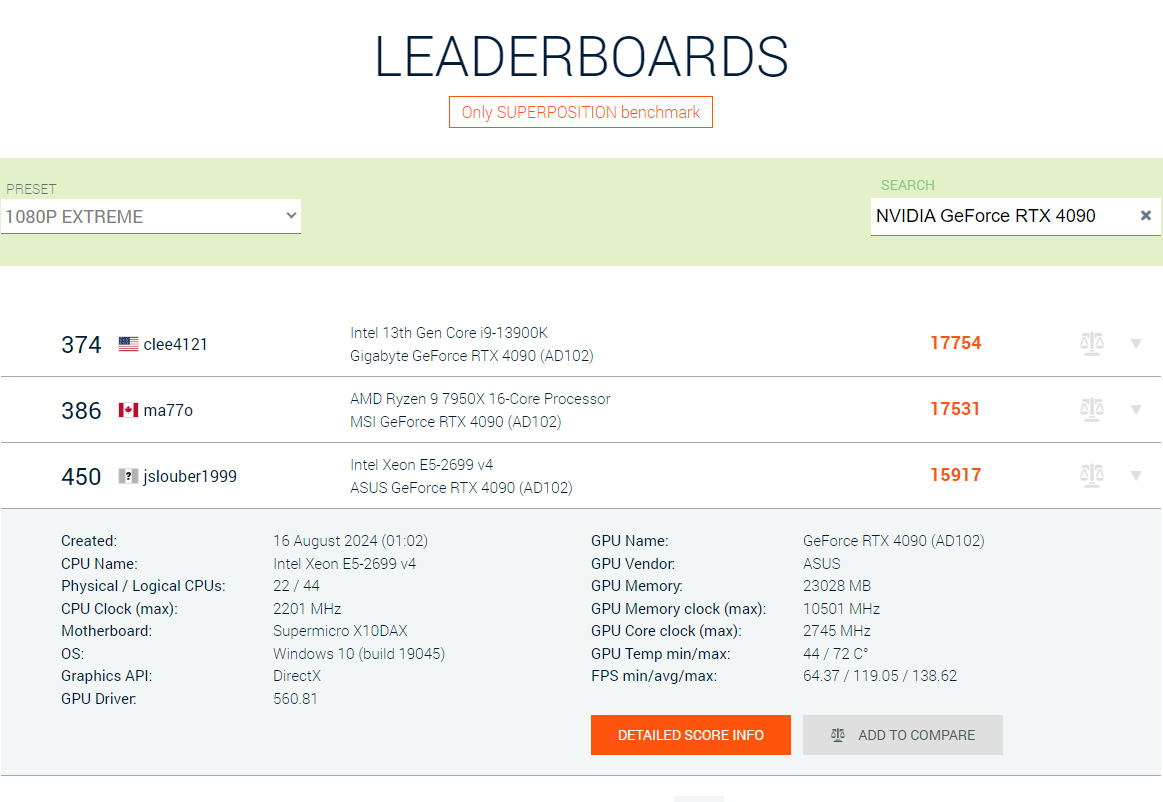Click GPU driver value 560.81
Screen dimensions: 1163x802
pyautogui.click(x=295, y=699)
